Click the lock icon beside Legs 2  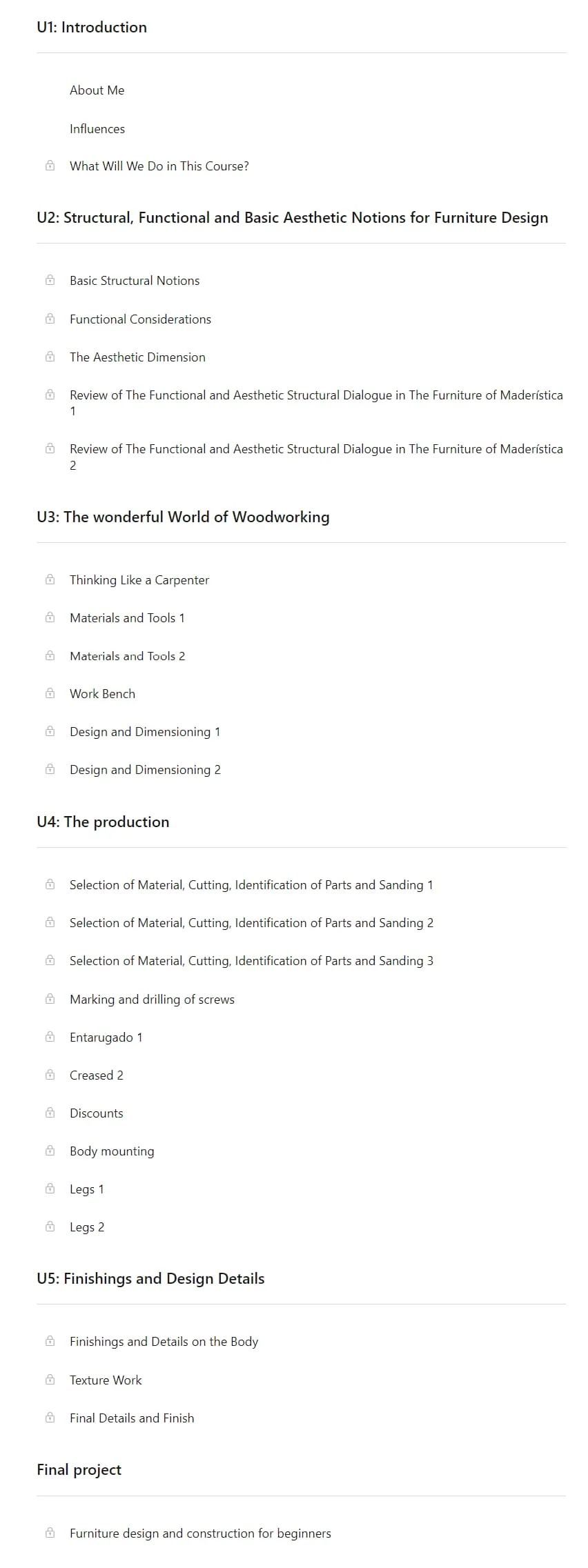tap(50, 1227)
